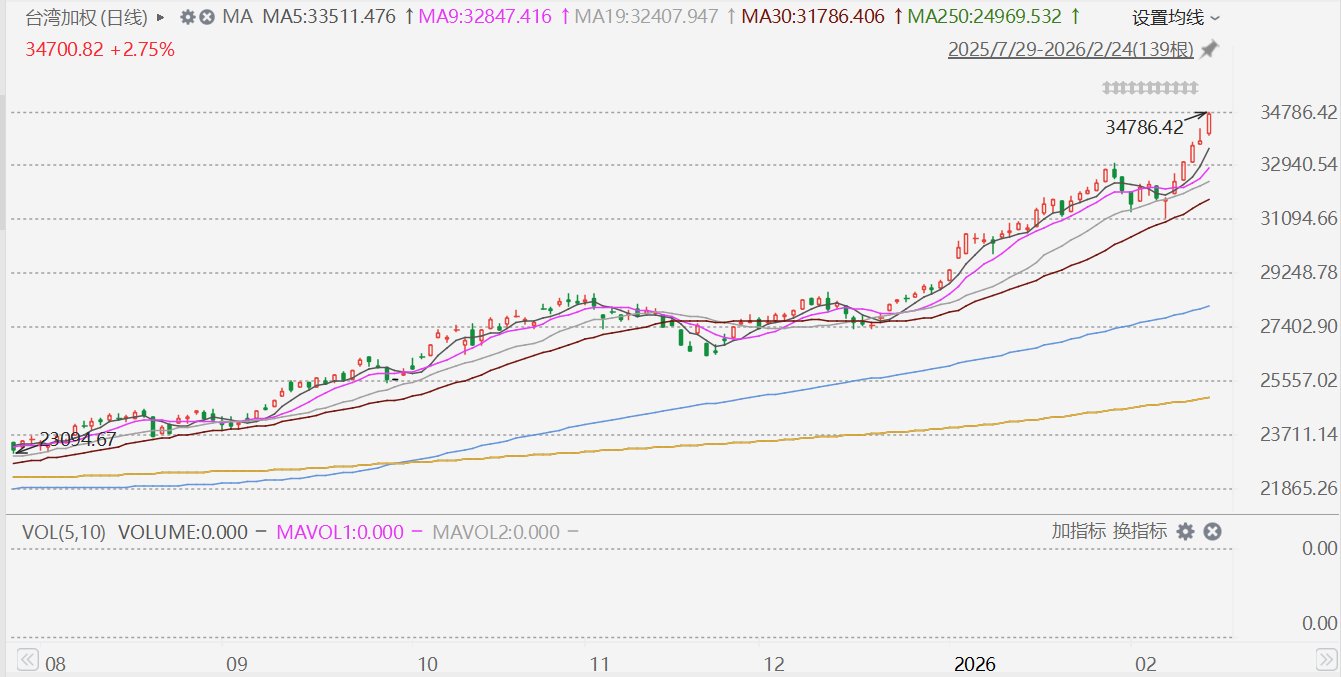Click 加指标 to add an indicator

pyautogui.click(x=1078, y=532)
